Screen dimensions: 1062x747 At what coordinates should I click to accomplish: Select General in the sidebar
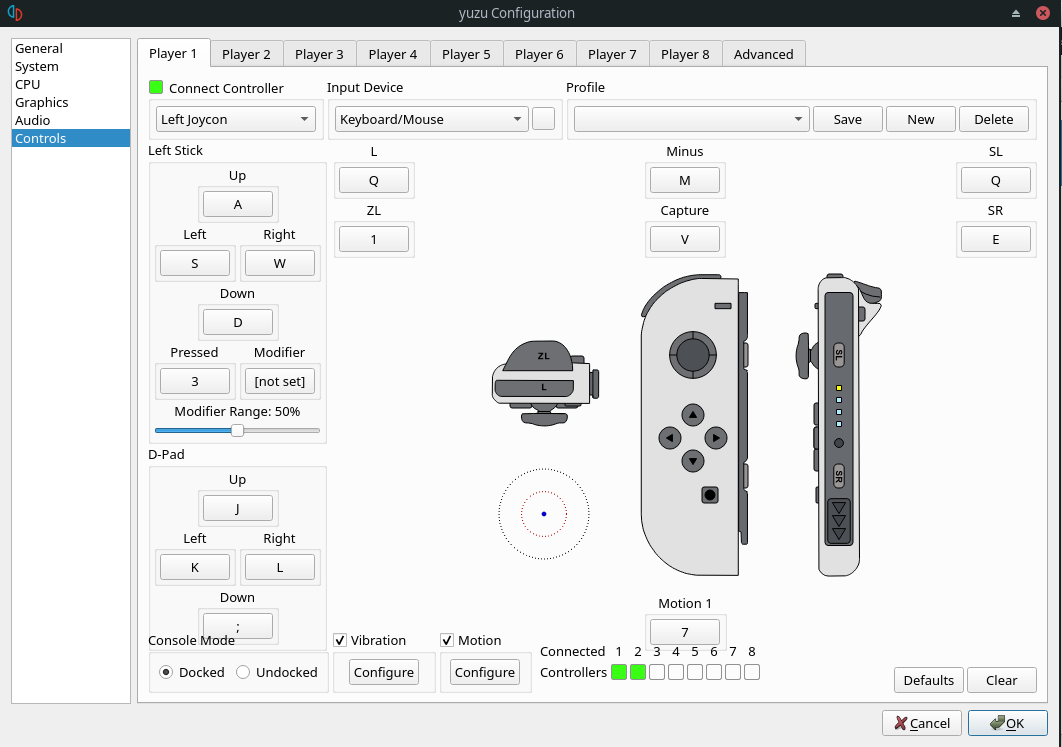[x=70, y=48]
